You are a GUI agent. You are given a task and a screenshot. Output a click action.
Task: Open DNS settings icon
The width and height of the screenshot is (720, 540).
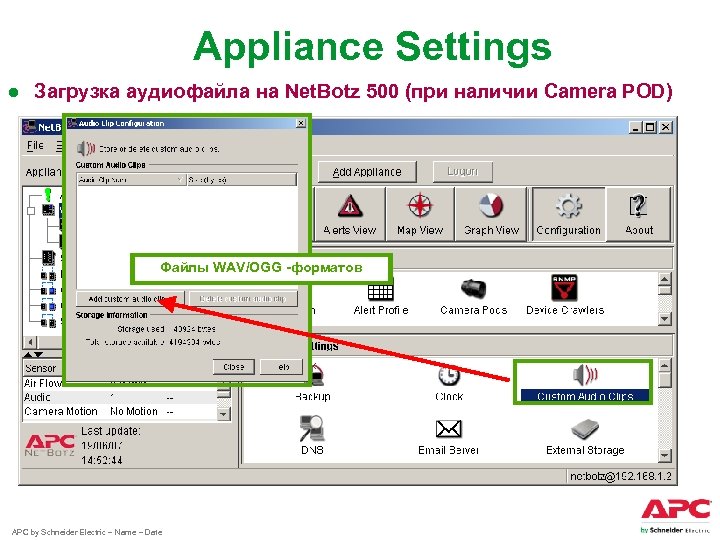tap(312, 435)
